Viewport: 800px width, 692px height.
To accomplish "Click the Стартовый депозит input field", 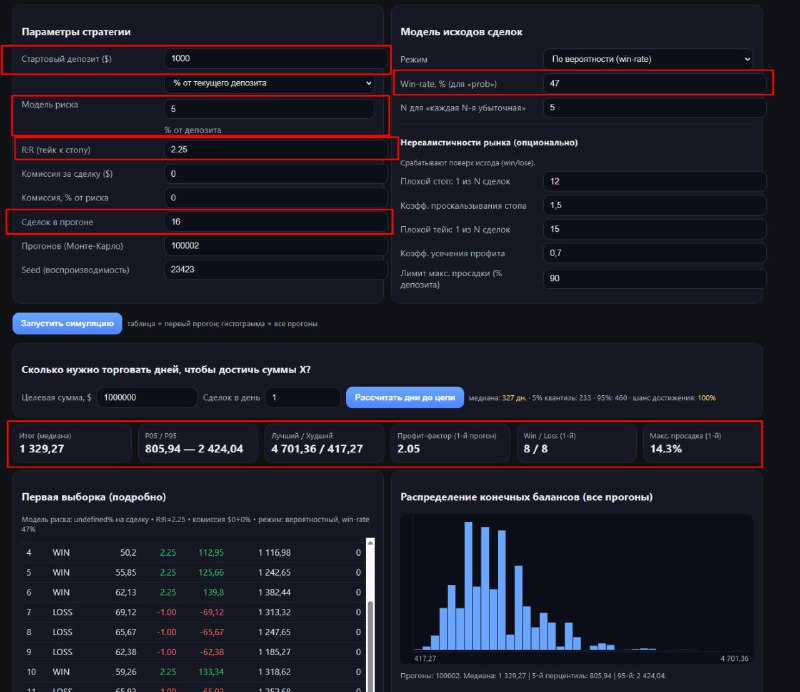I will pos(275,58).
